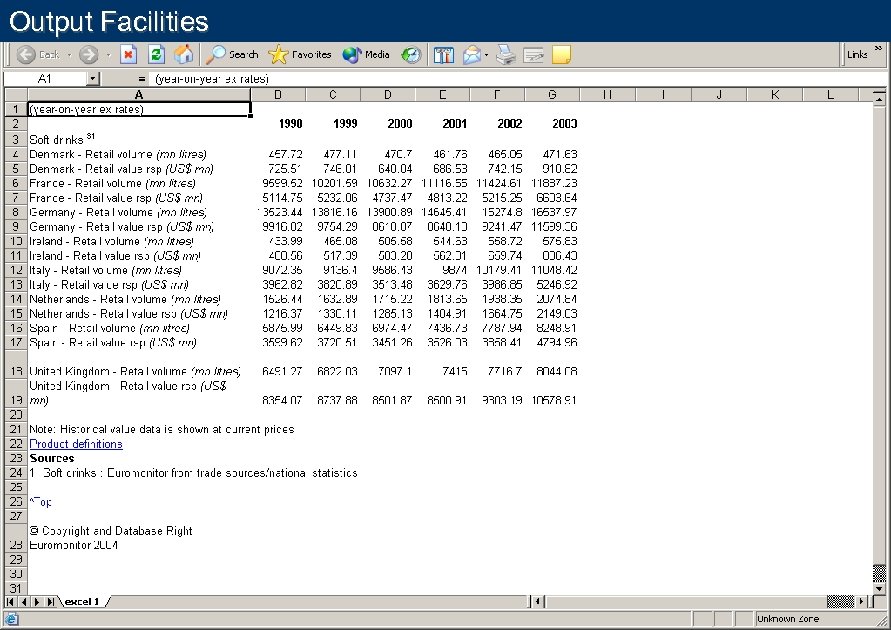The width and height of the screenshot is (891, 630).
Task: Click the Internet Explorer status bar icon
Action: (10, 618)
